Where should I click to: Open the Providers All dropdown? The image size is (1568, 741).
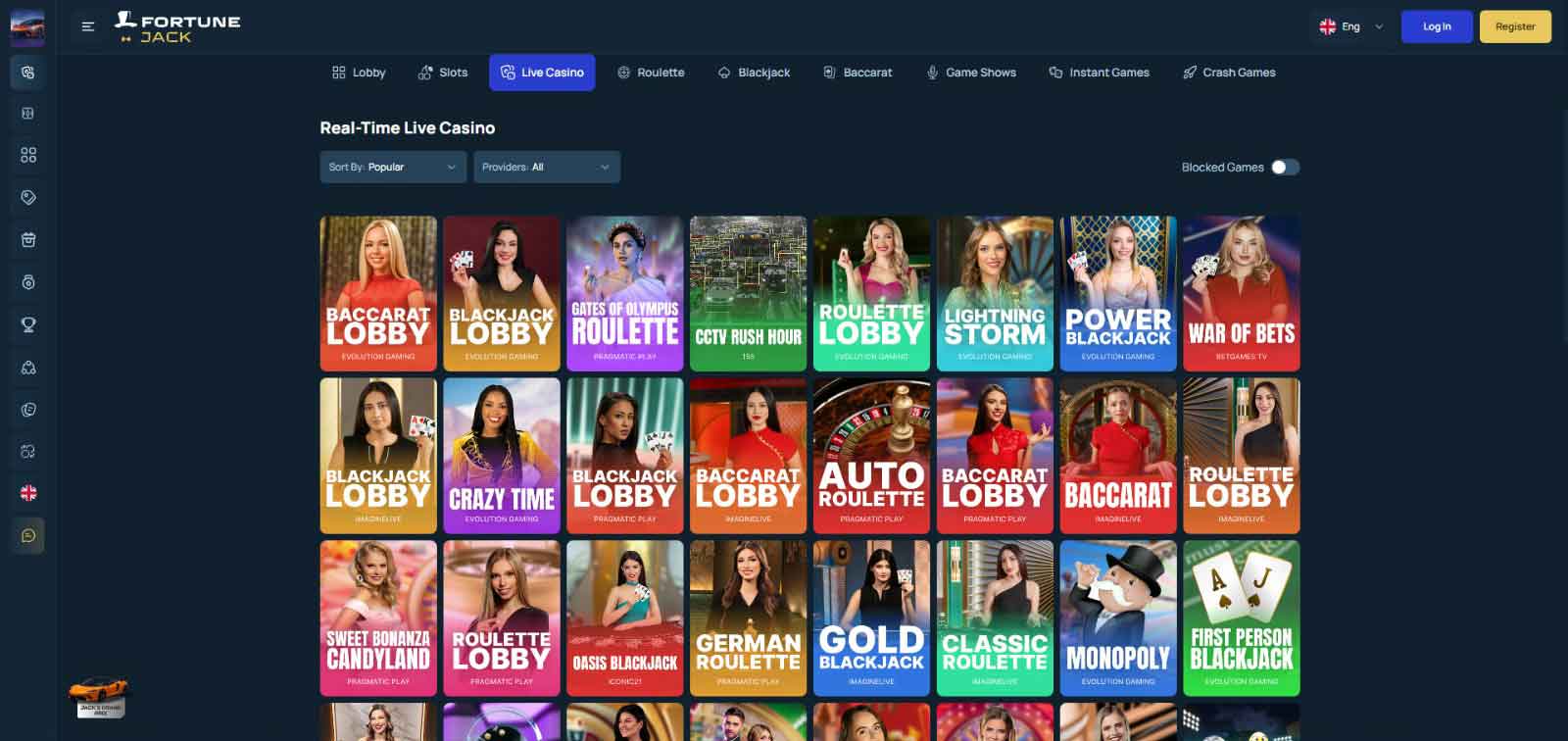pos(547,167)
